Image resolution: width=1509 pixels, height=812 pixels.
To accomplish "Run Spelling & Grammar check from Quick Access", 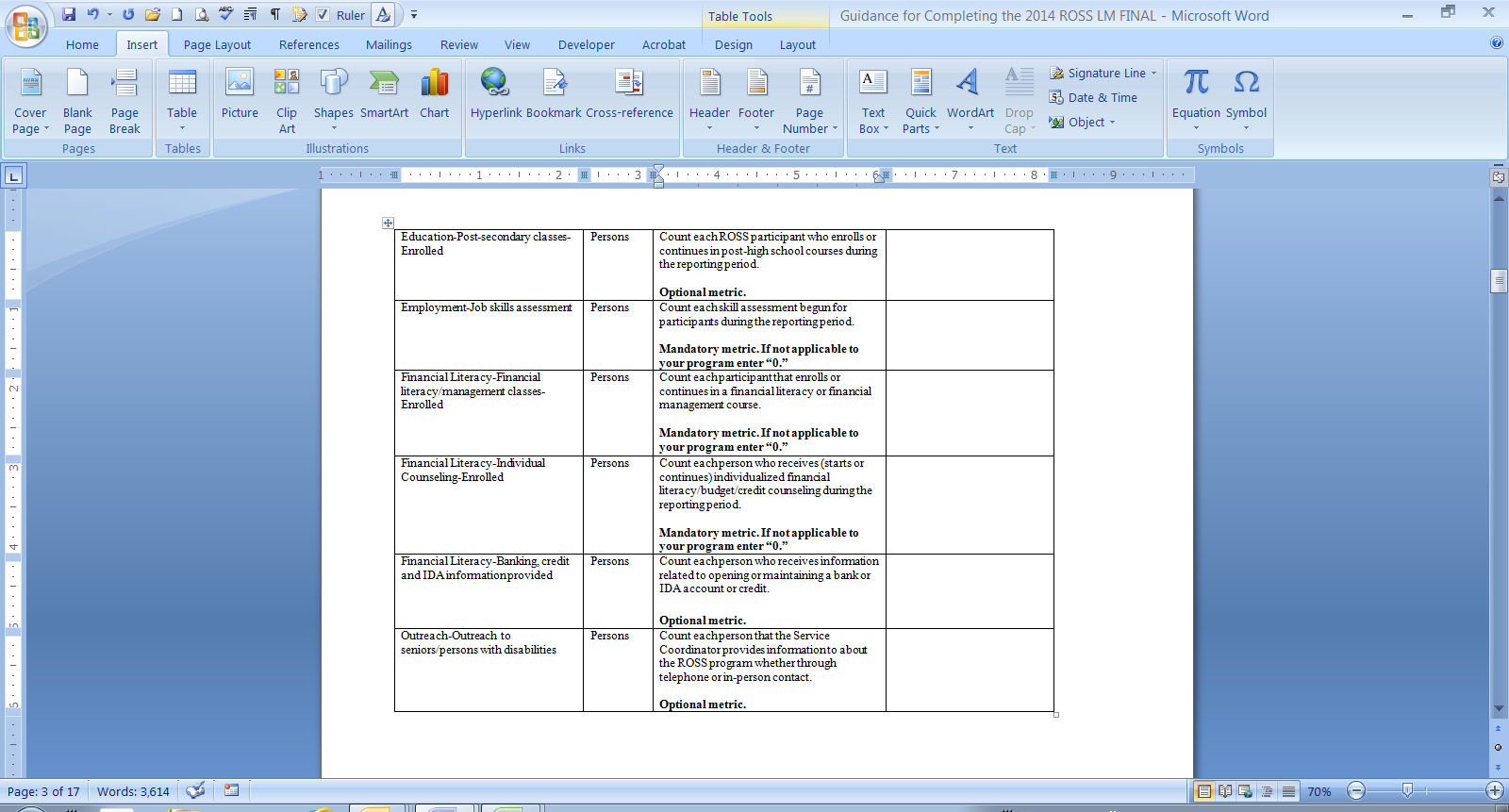I will [225, 14].
